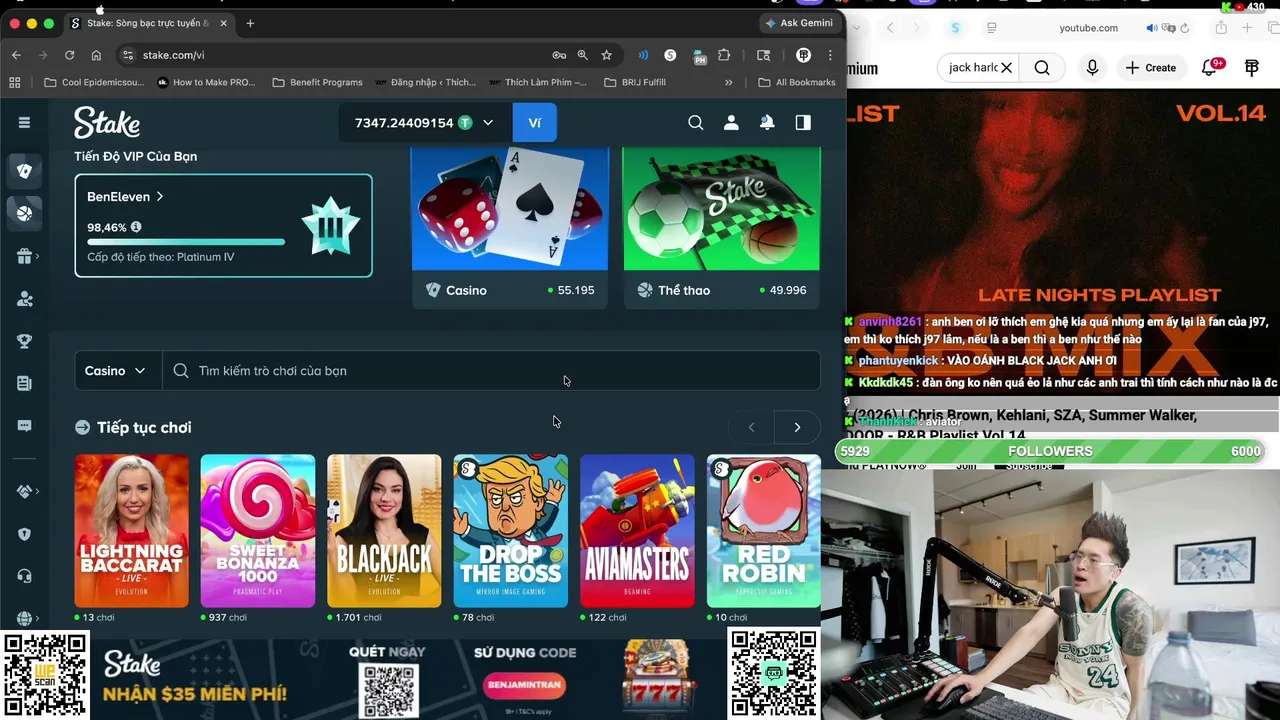Click the VIP progress bar
Viewport: 1280px width, 720px height.
[186, 241]
